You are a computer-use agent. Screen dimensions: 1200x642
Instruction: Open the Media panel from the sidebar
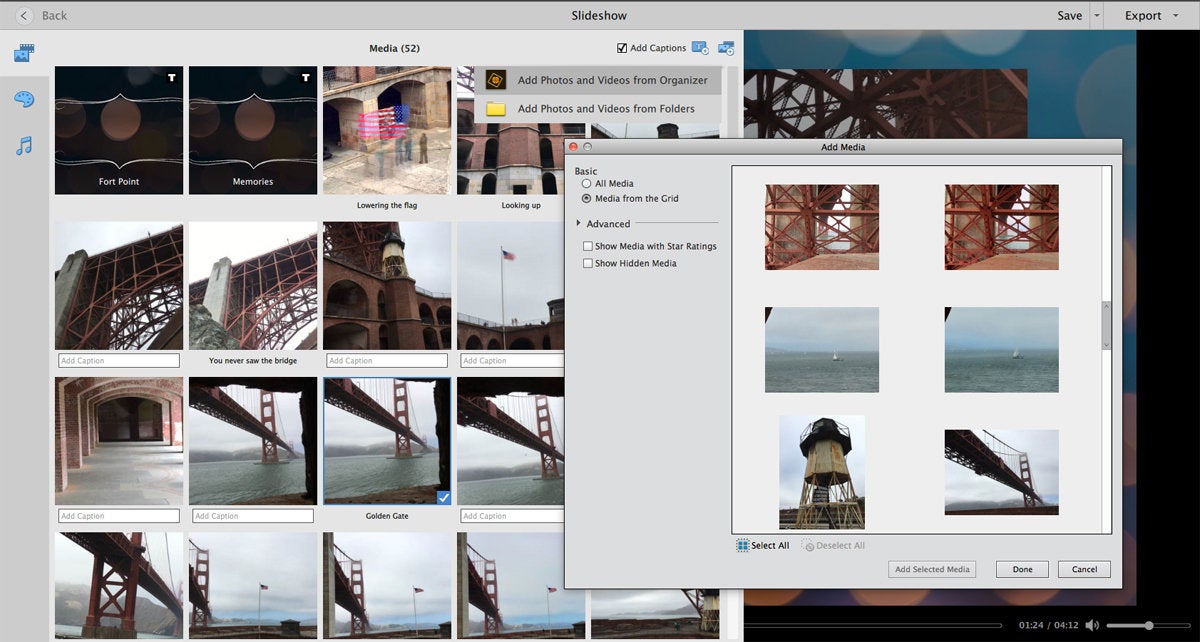tap(24, 53)
